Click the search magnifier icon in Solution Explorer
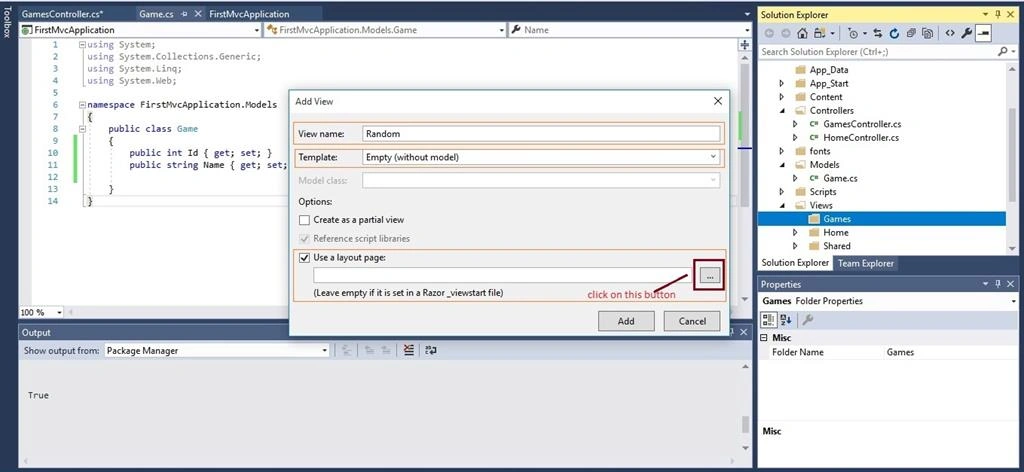This screenshot has width=1024, height=472. point(1002,51)
